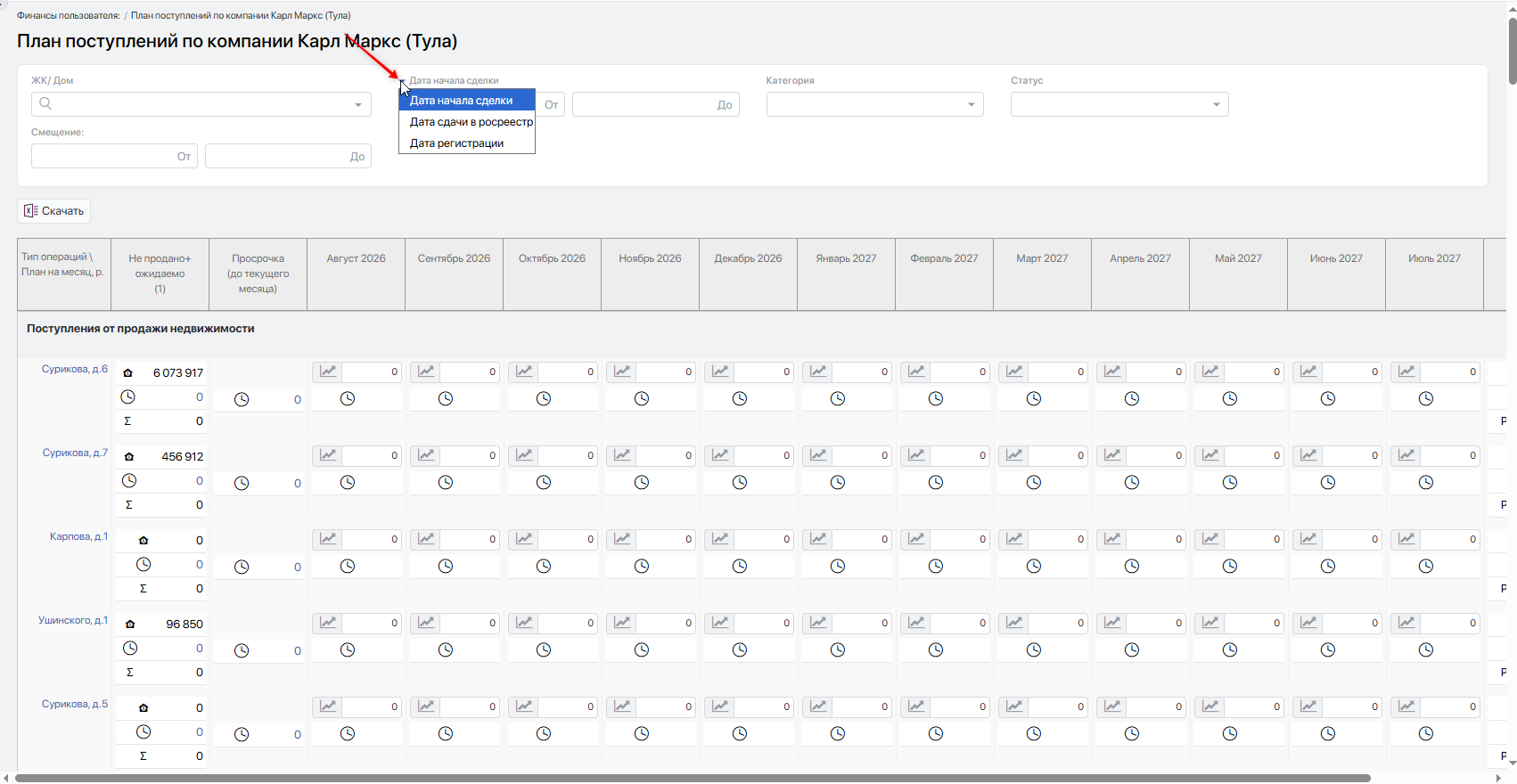Click search magnifier icon in ЖК/Дом field

(x=45, y=103)
